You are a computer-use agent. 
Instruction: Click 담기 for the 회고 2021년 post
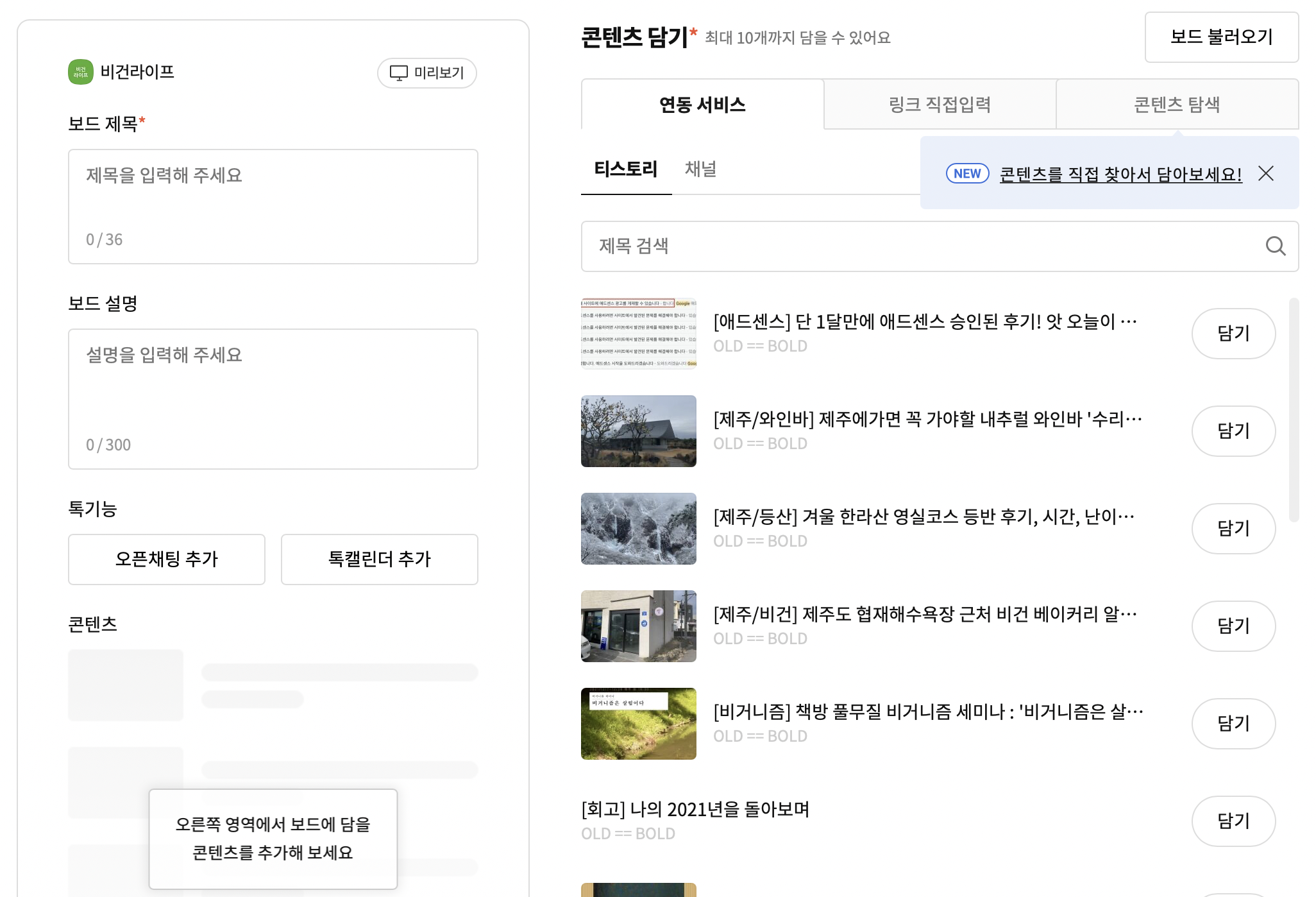coord(1233,821)
